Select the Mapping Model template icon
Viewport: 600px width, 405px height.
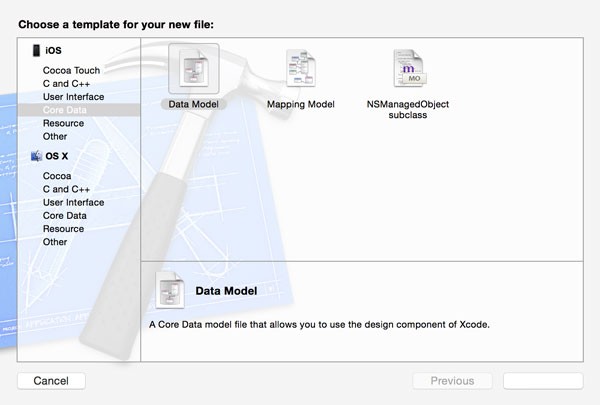[301, 68]
